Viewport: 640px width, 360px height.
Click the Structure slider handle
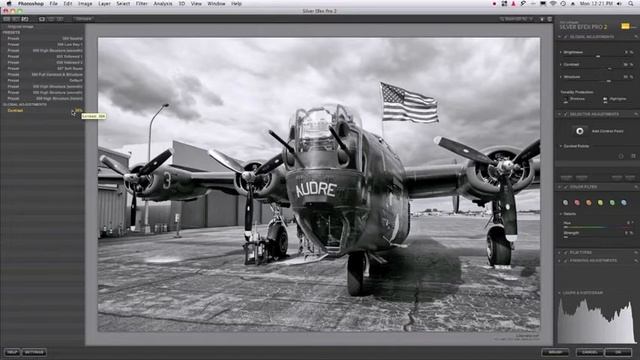coord(609,81)
